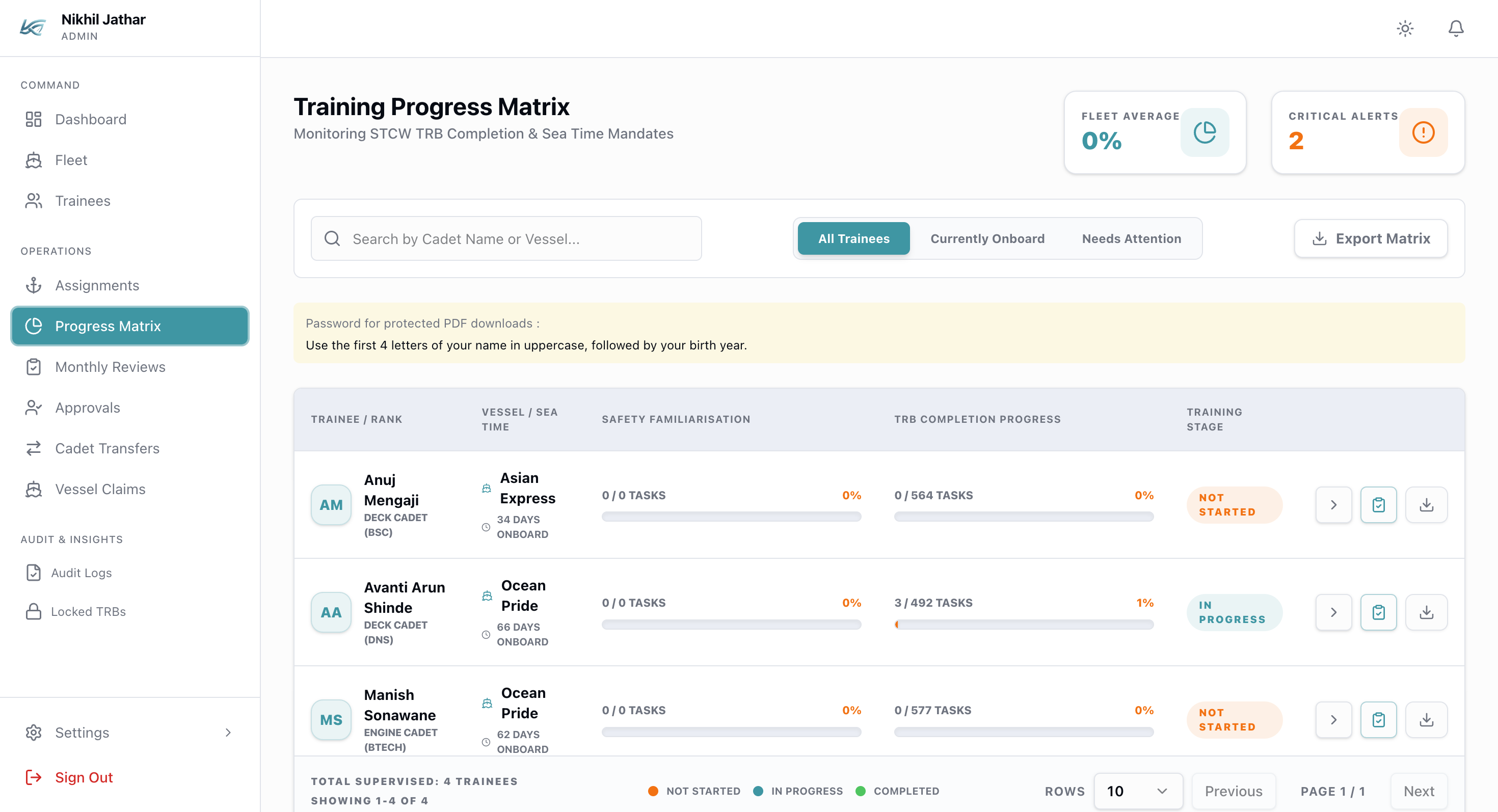1498x812 pixels.
Task: Open Dashboard in the sidebar
Action: (x=130, y=119)
